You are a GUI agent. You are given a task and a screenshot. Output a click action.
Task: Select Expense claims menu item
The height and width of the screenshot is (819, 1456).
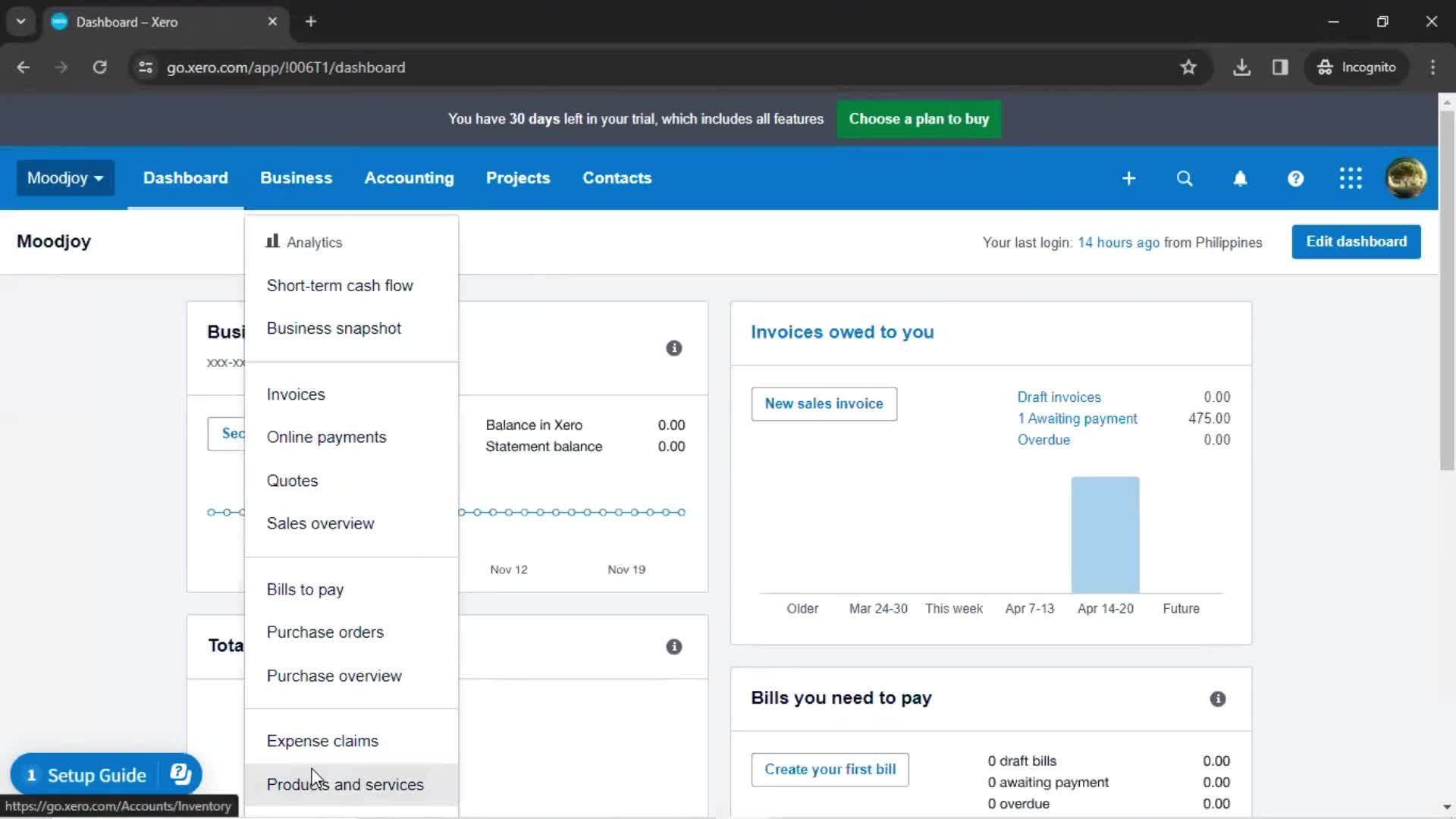click(x=351, y=741)
